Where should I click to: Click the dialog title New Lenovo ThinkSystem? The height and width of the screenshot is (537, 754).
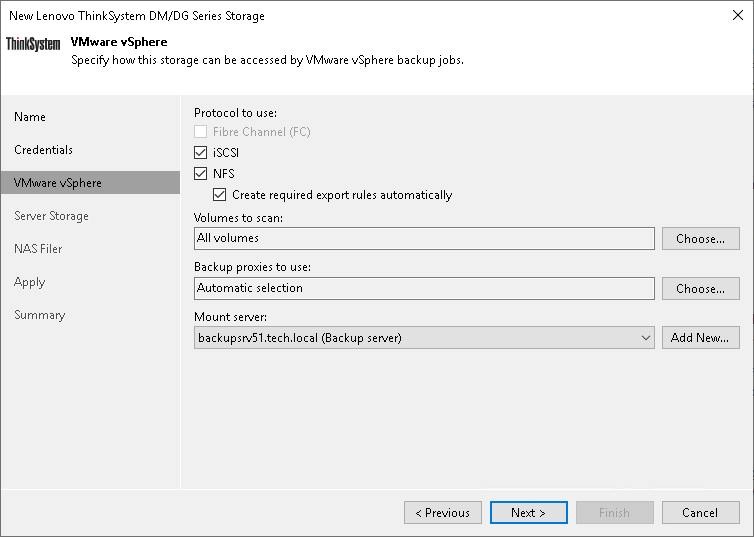tap(137, 16)
